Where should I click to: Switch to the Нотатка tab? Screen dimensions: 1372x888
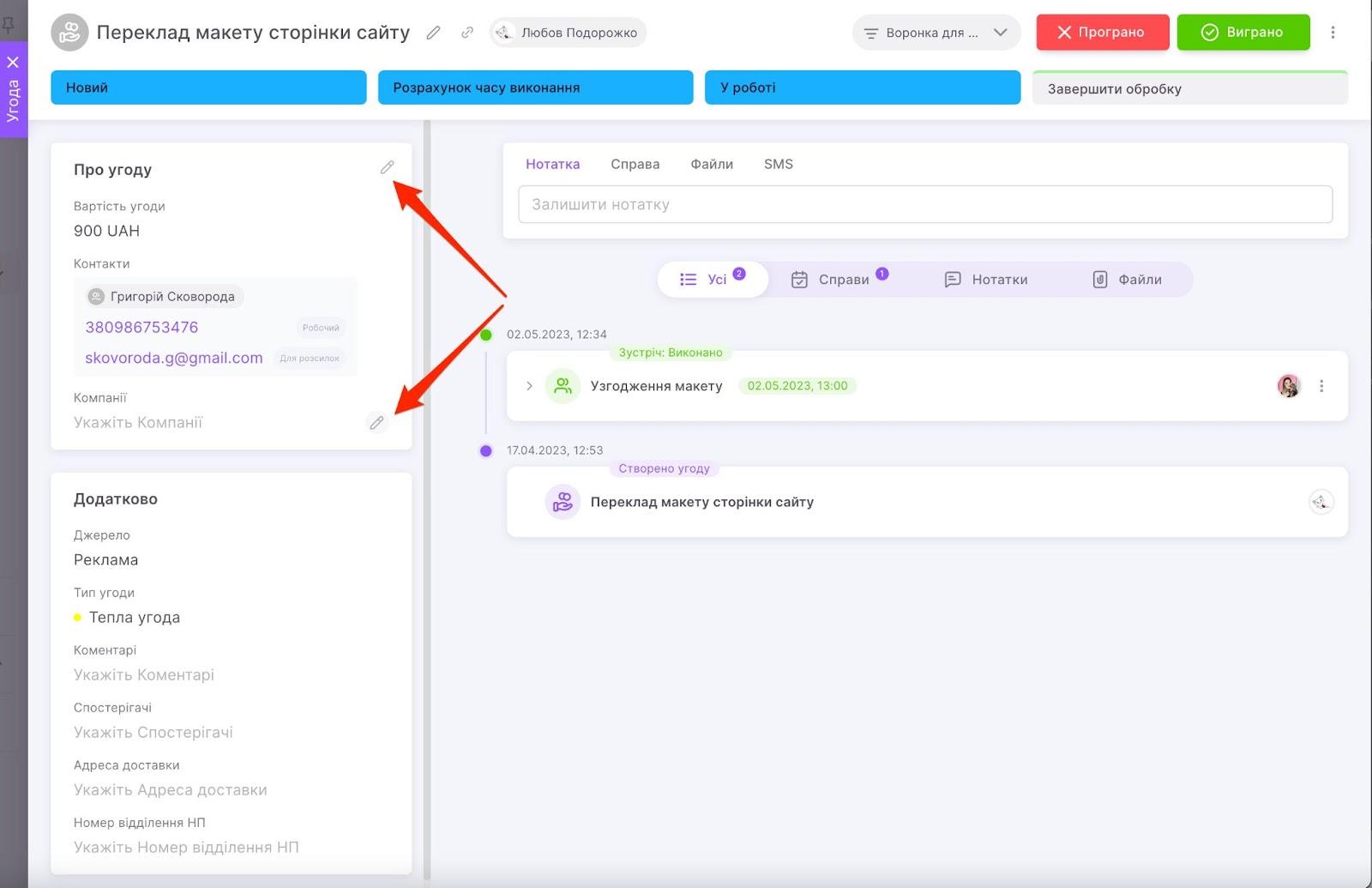coord(552,164)
